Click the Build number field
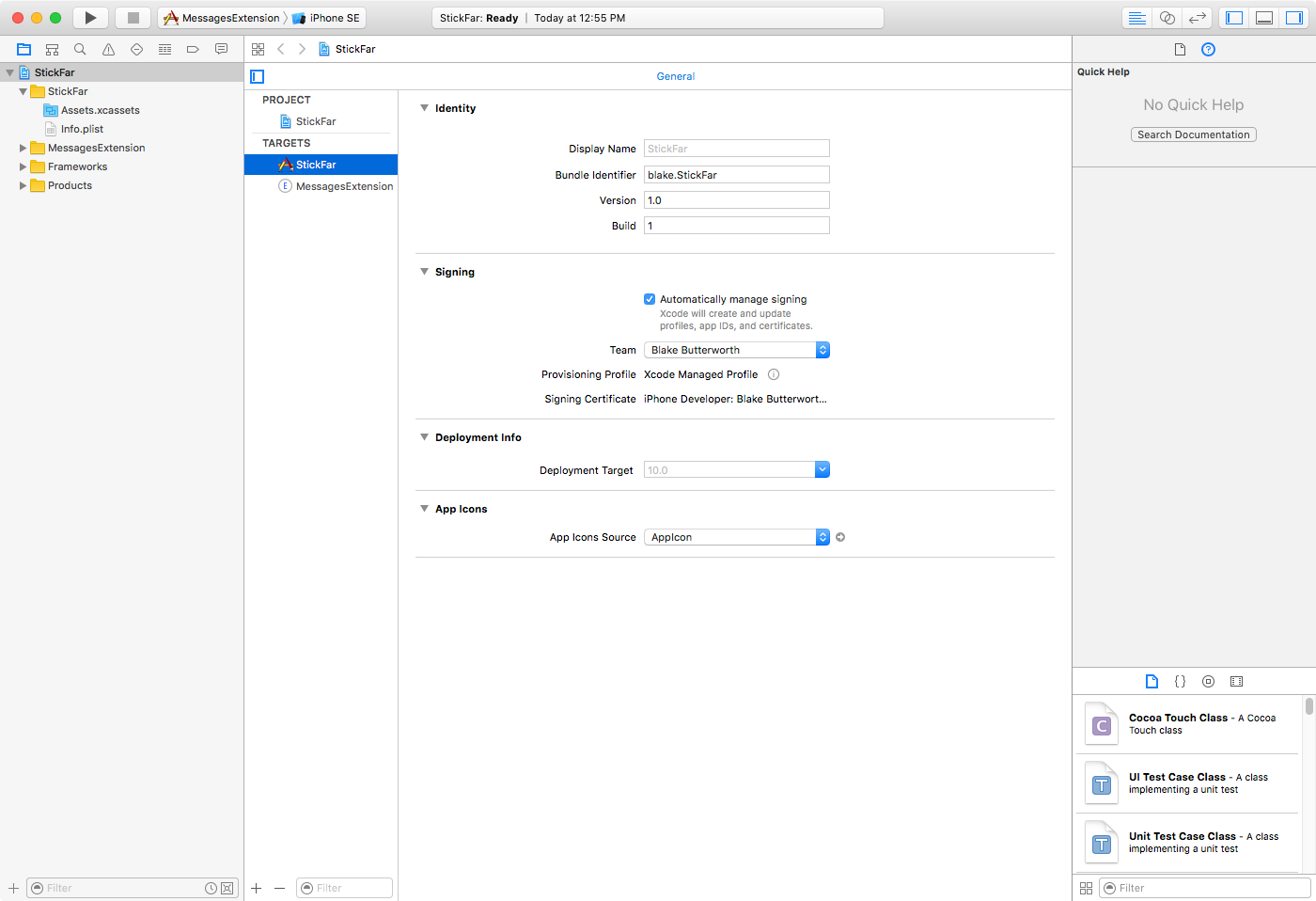This screenshot has height=901, width=1316. 737,225
